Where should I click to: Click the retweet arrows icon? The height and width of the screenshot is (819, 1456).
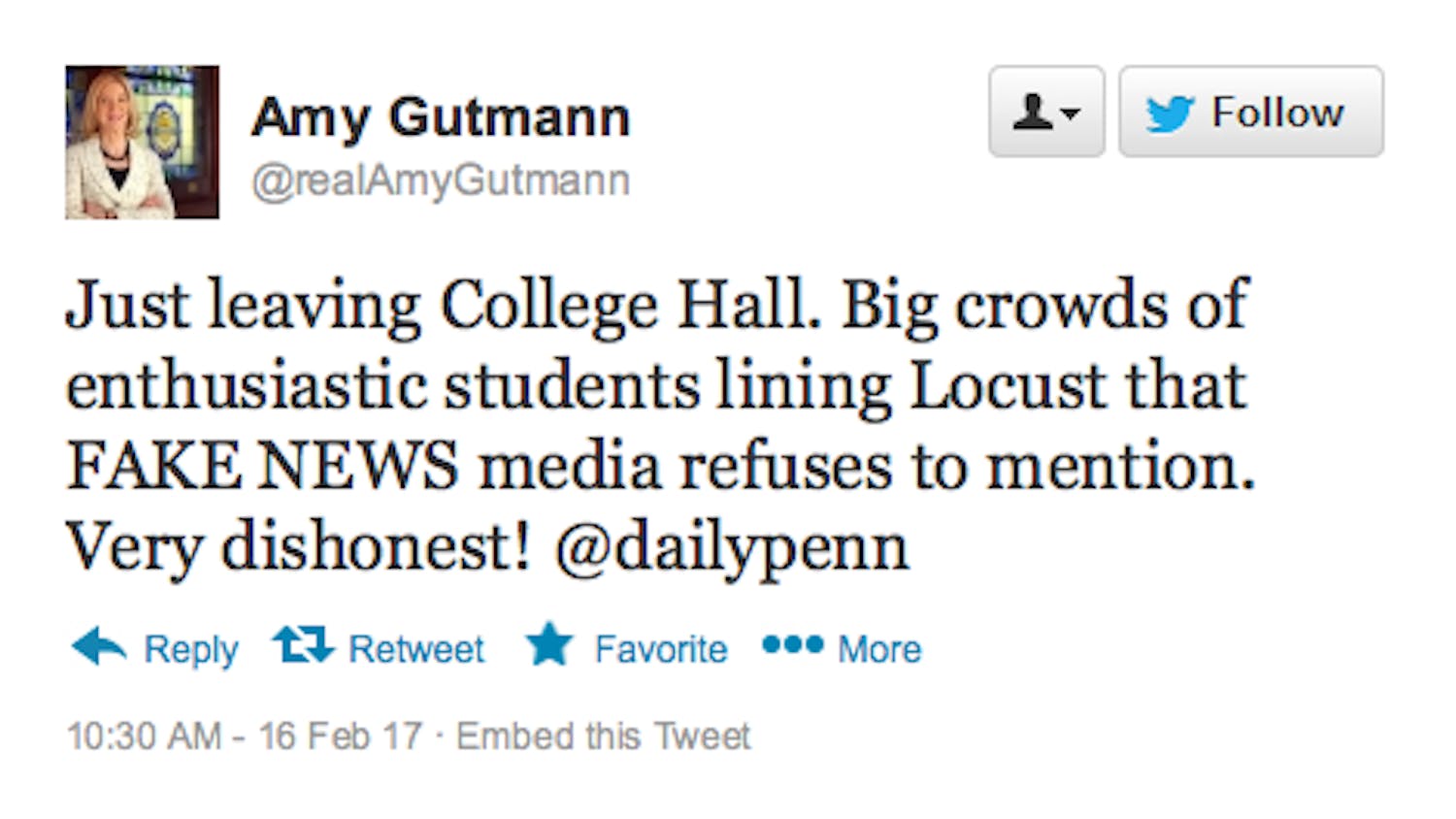click(303, 644)
